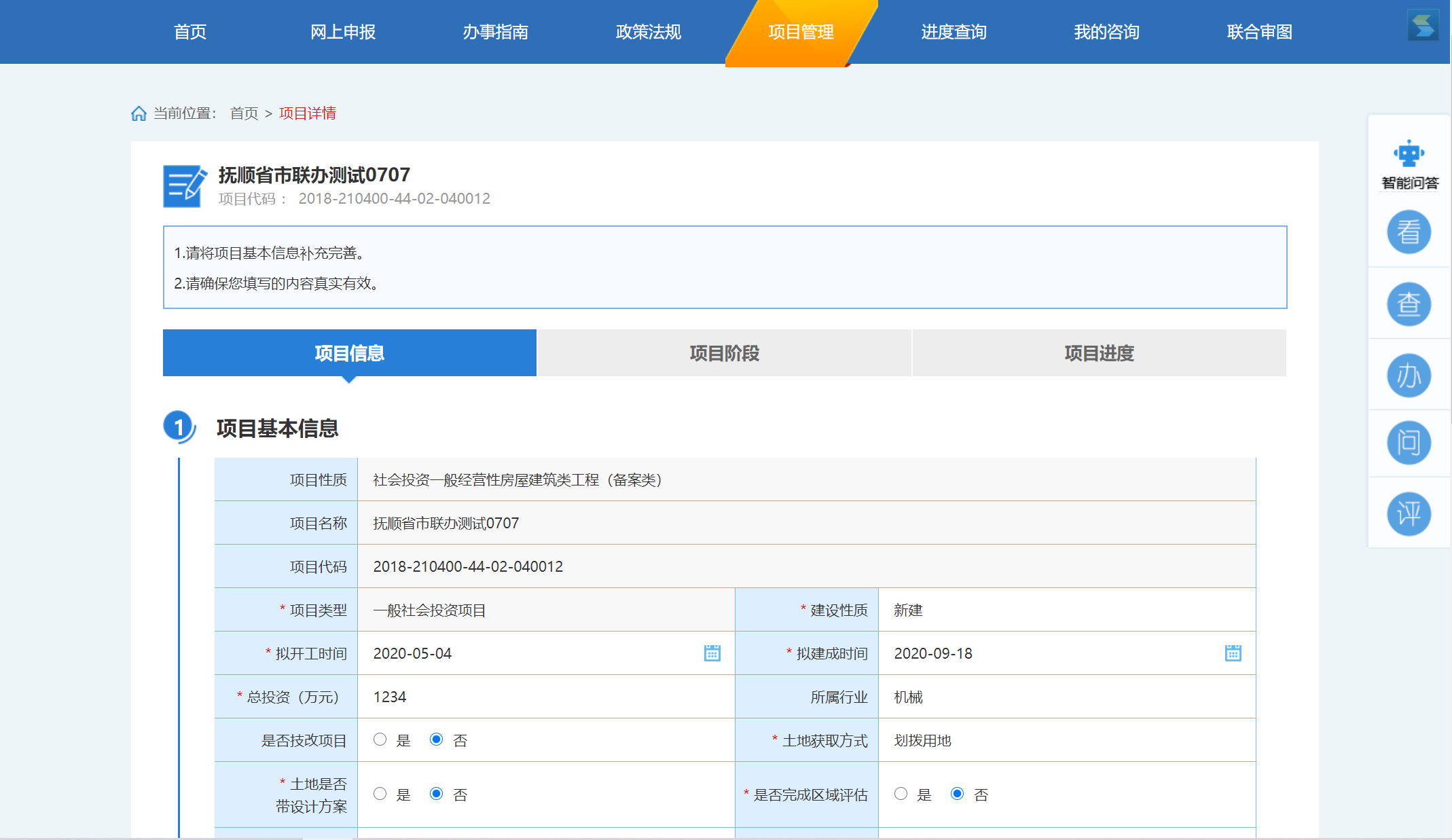Click notice text 1.请将项目基本信息补充完善
1452x840 pixels.
point(272,253)
